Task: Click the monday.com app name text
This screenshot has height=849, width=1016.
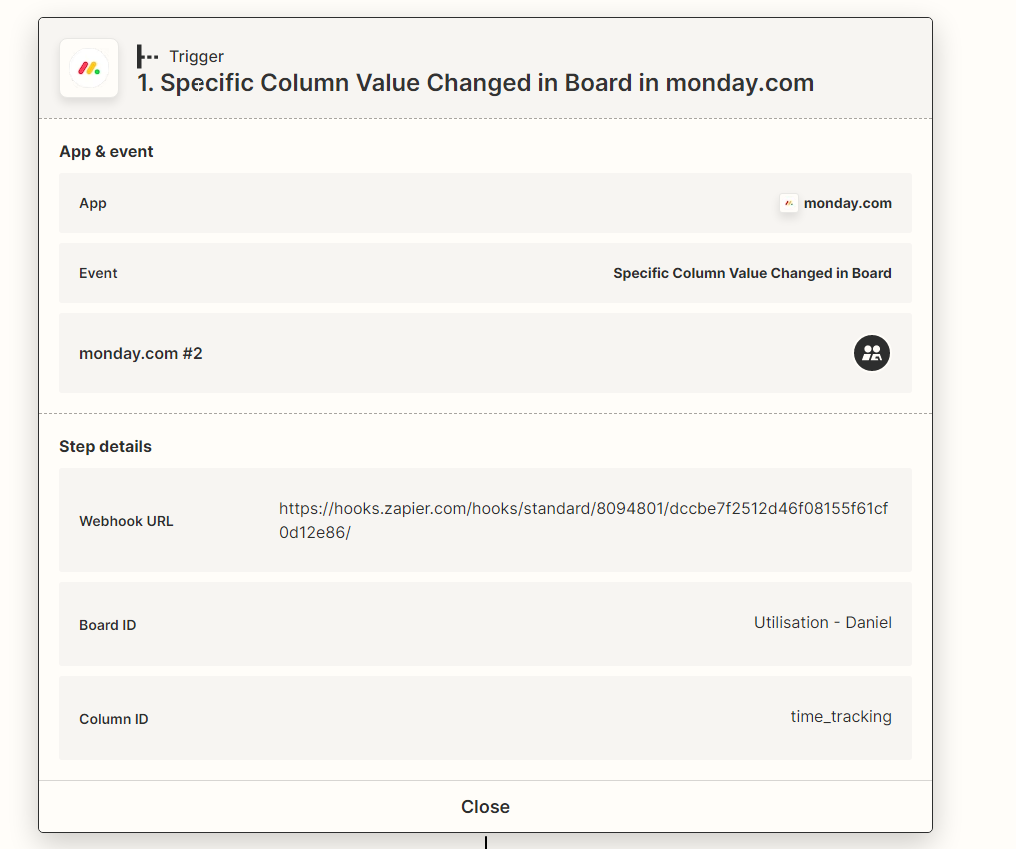Action: click(x=848, y=204)
